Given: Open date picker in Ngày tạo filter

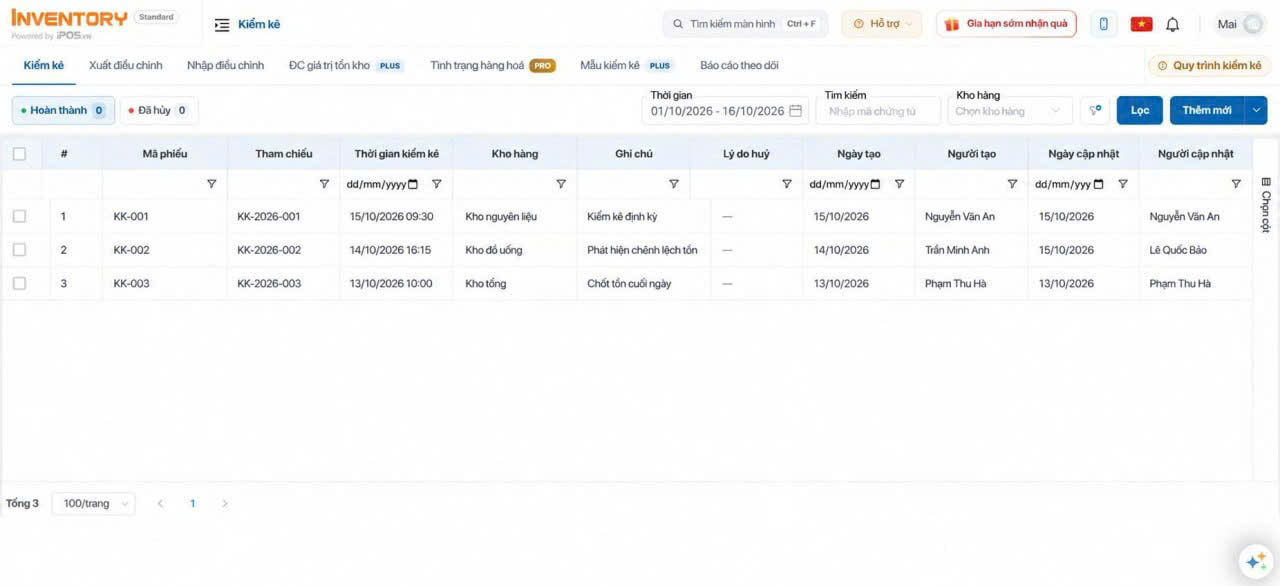Looking at the screenshot, I should [x=876, y=184].
